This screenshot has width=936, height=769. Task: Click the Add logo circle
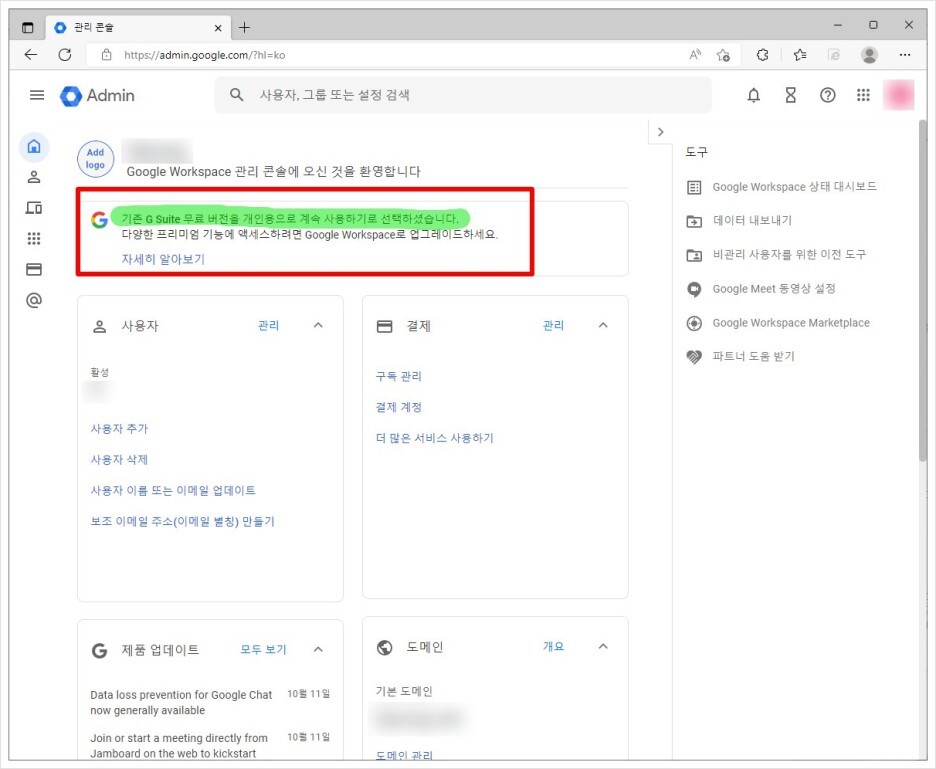pyautogui.click(x=96, y=159)
